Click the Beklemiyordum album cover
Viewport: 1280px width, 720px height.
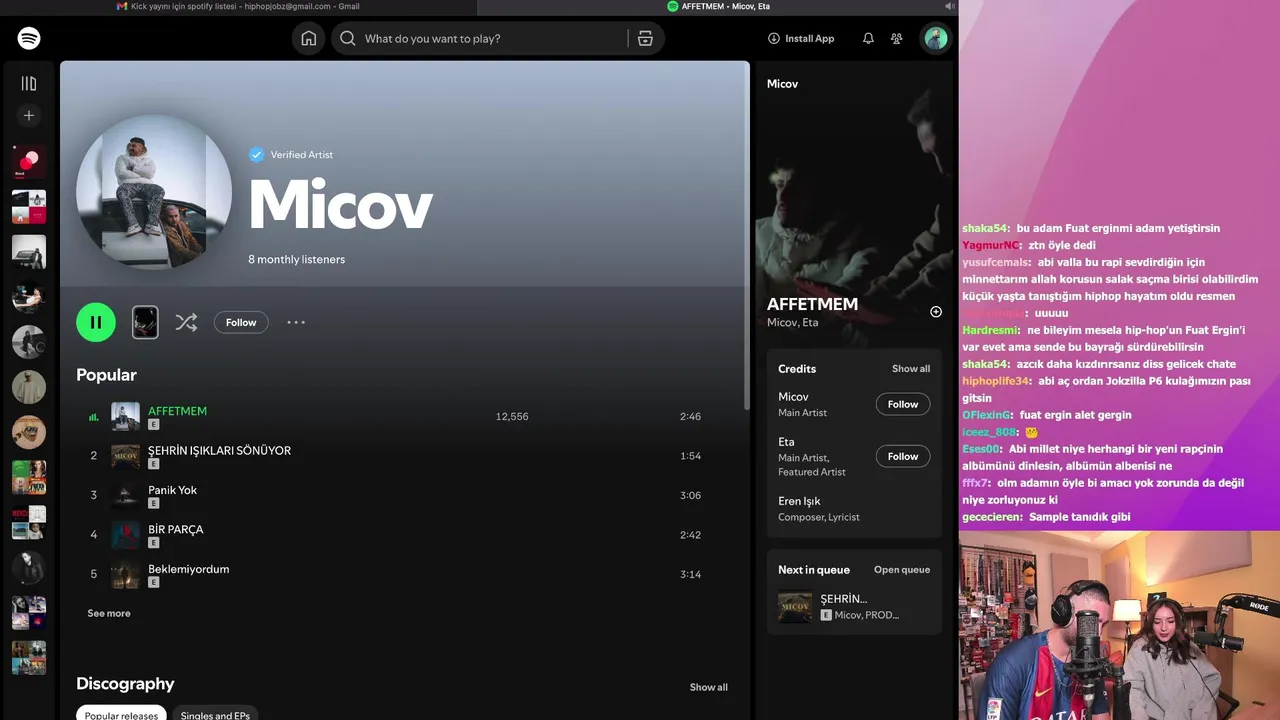125,575
